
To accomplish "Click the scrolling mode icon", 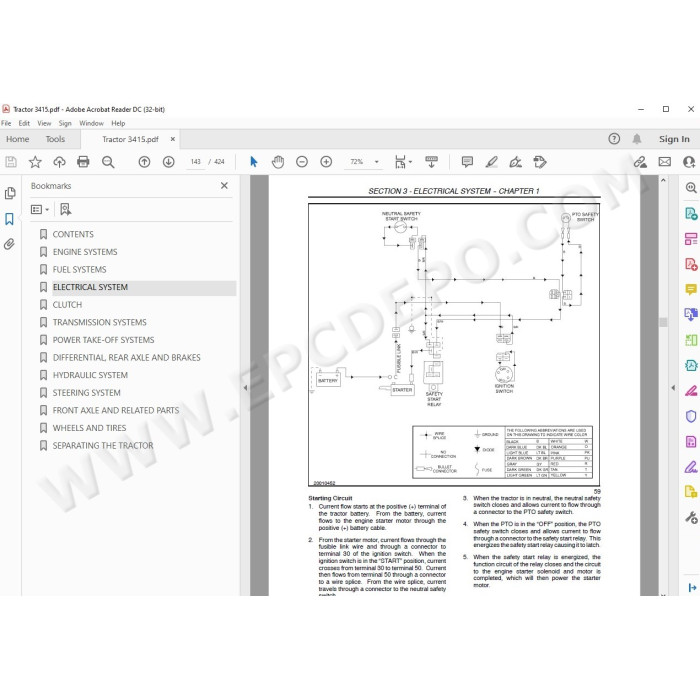I will [x=431, y=162].
